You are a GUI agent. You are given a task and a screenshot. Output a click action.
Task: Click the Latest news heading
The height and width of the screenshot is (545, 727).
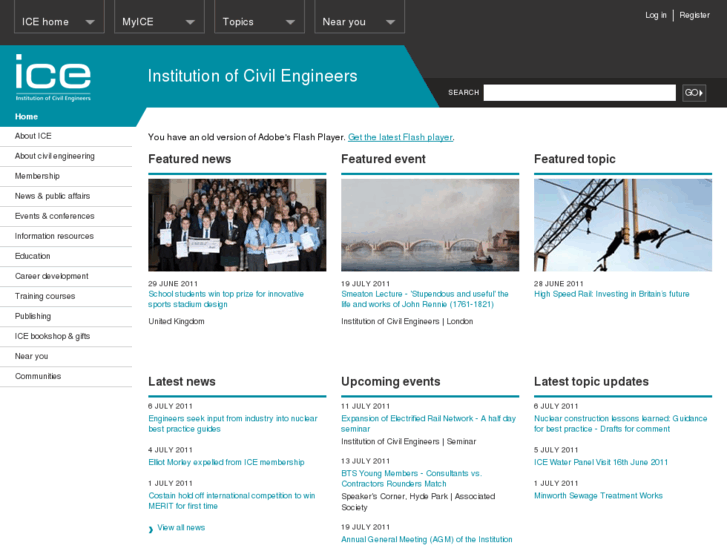click(x=182, y=382)
